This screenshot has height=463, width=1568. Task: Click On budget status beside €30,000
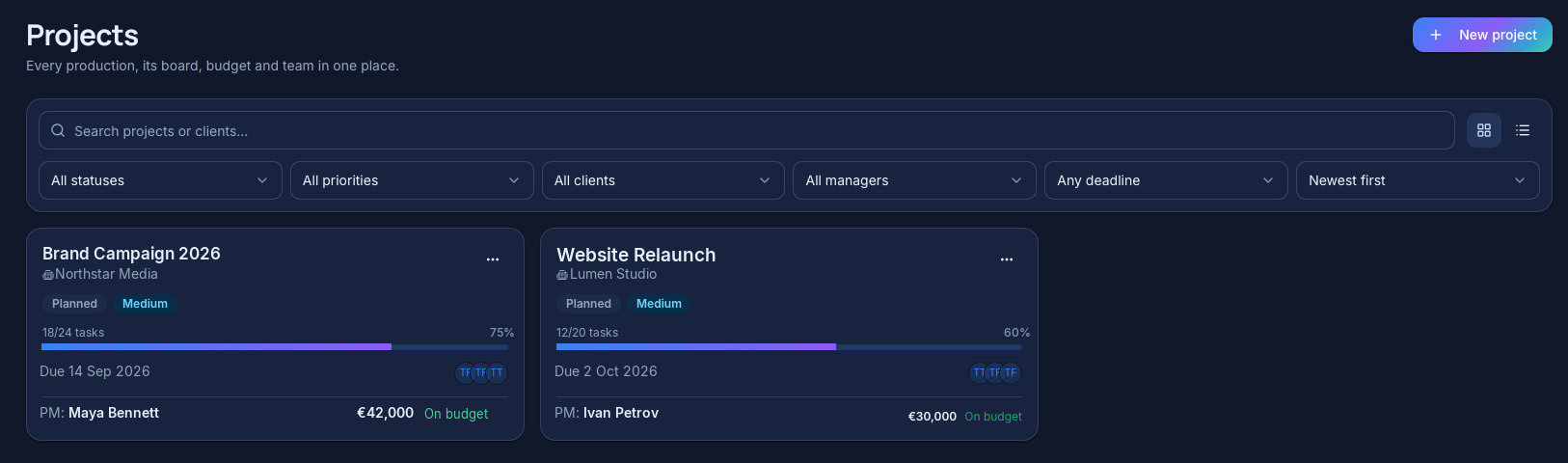(993, 417)
